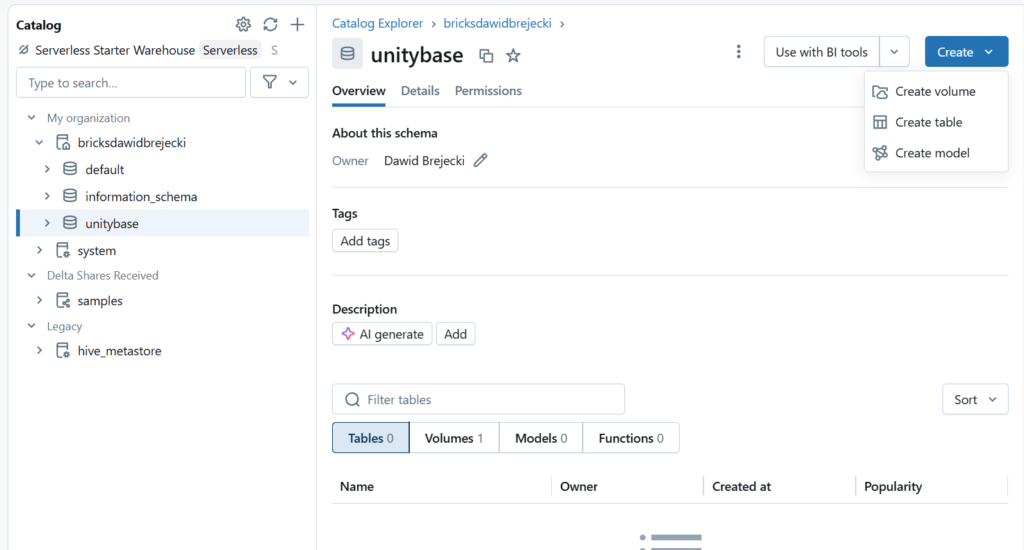Click the plus icon to add catalog
Image resolution: width=1024 pixels, height=550 pixels.
(x=297, y=25)
